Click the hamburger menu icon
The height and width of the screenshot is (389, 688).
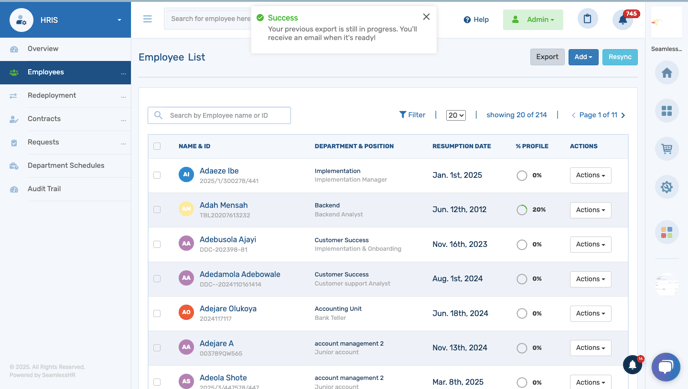tap(147, 19)
